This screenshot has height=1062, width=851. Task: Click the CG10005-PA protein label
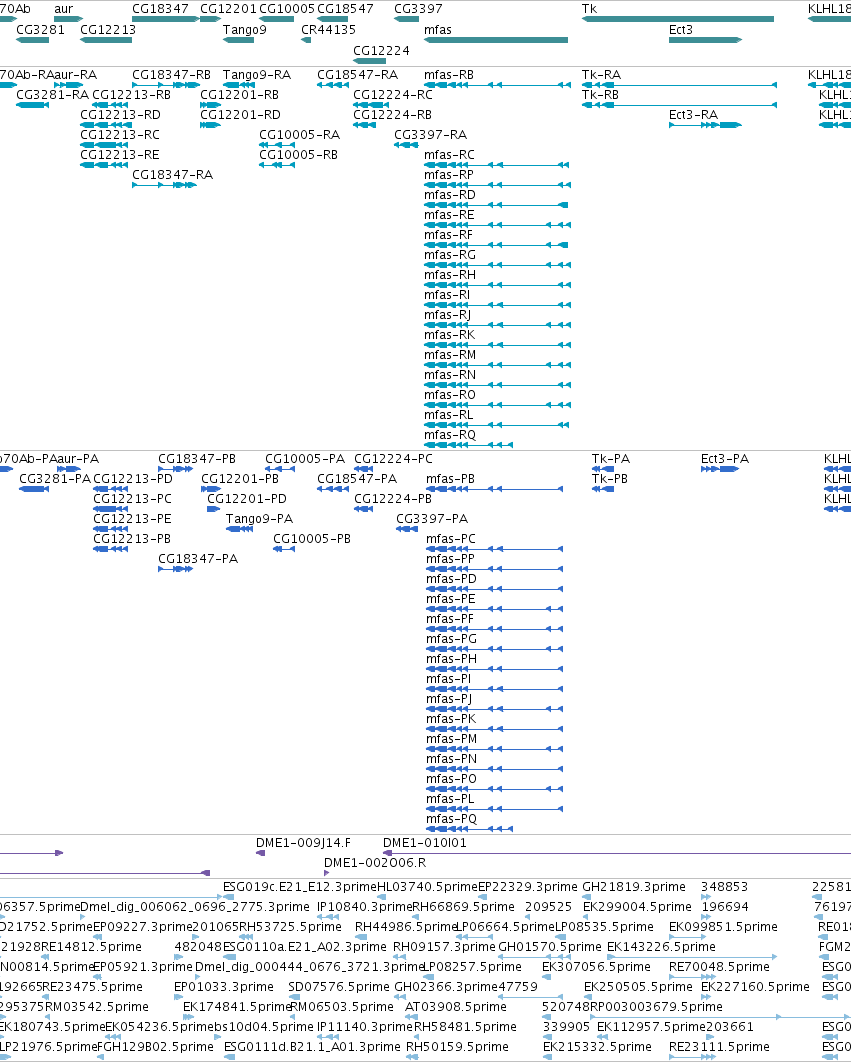(305, 459)
